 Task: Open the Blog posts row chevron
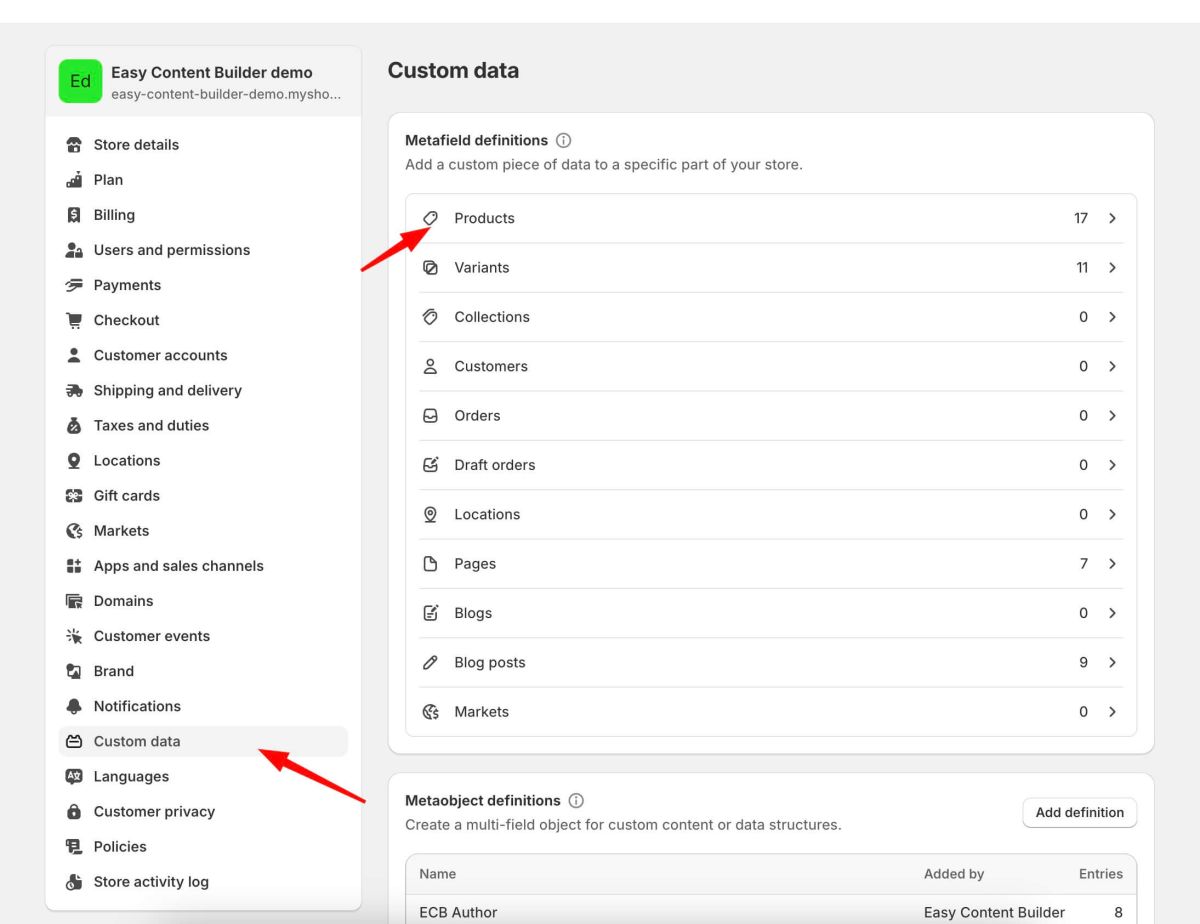tap(1112, 662)
